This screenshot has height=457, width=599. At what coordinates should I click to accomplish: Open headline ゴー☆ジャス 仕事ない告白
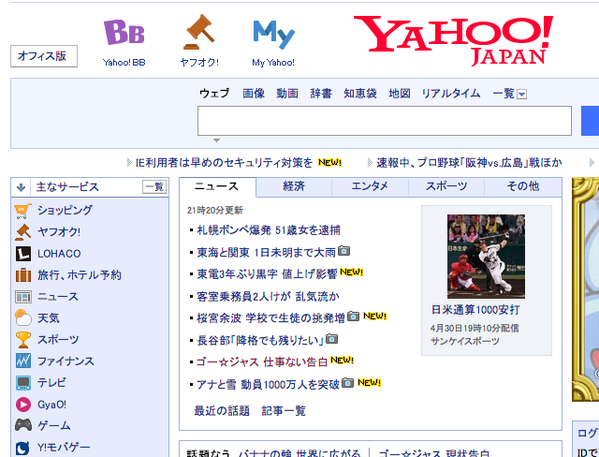pos(262,362)
